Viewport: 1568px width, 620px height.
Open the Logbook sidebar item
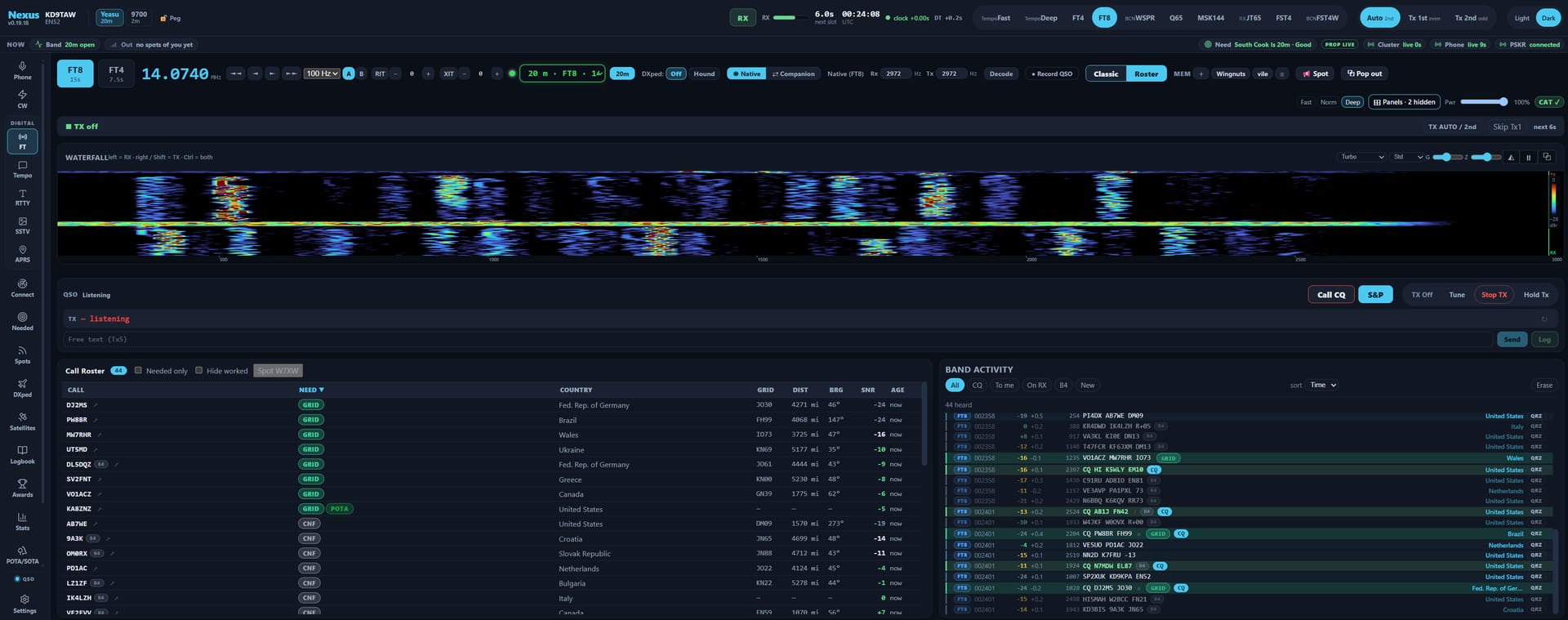[22, 455]
